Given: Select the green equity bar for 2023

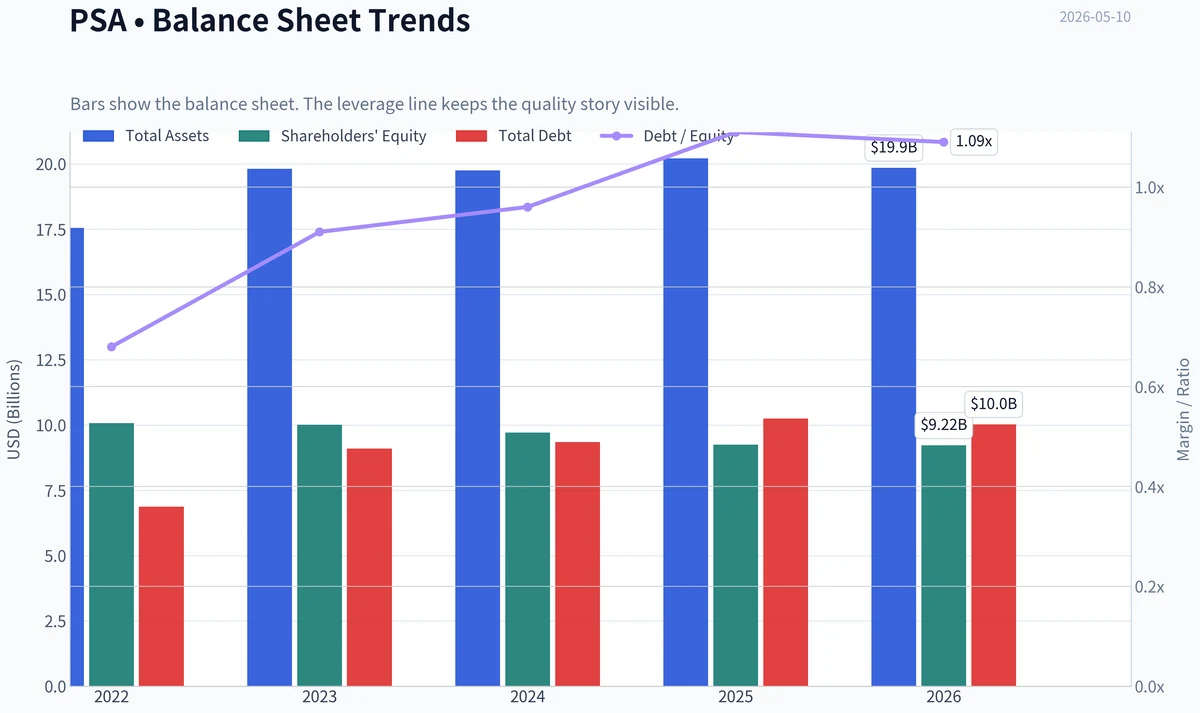Looking at the screenshot, I should pyautogui.click(x=320, y=556).
